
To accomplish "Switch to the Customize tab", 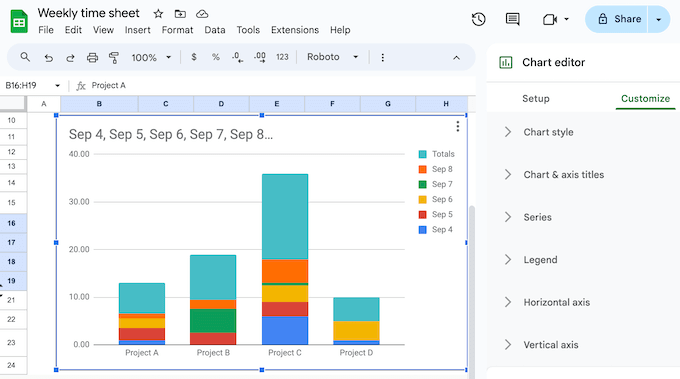I will click(645, 98).
